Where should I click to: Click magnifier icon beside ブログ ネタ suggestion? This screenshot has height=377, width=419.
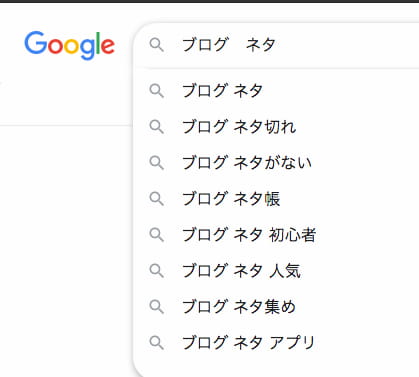point(156,91)
